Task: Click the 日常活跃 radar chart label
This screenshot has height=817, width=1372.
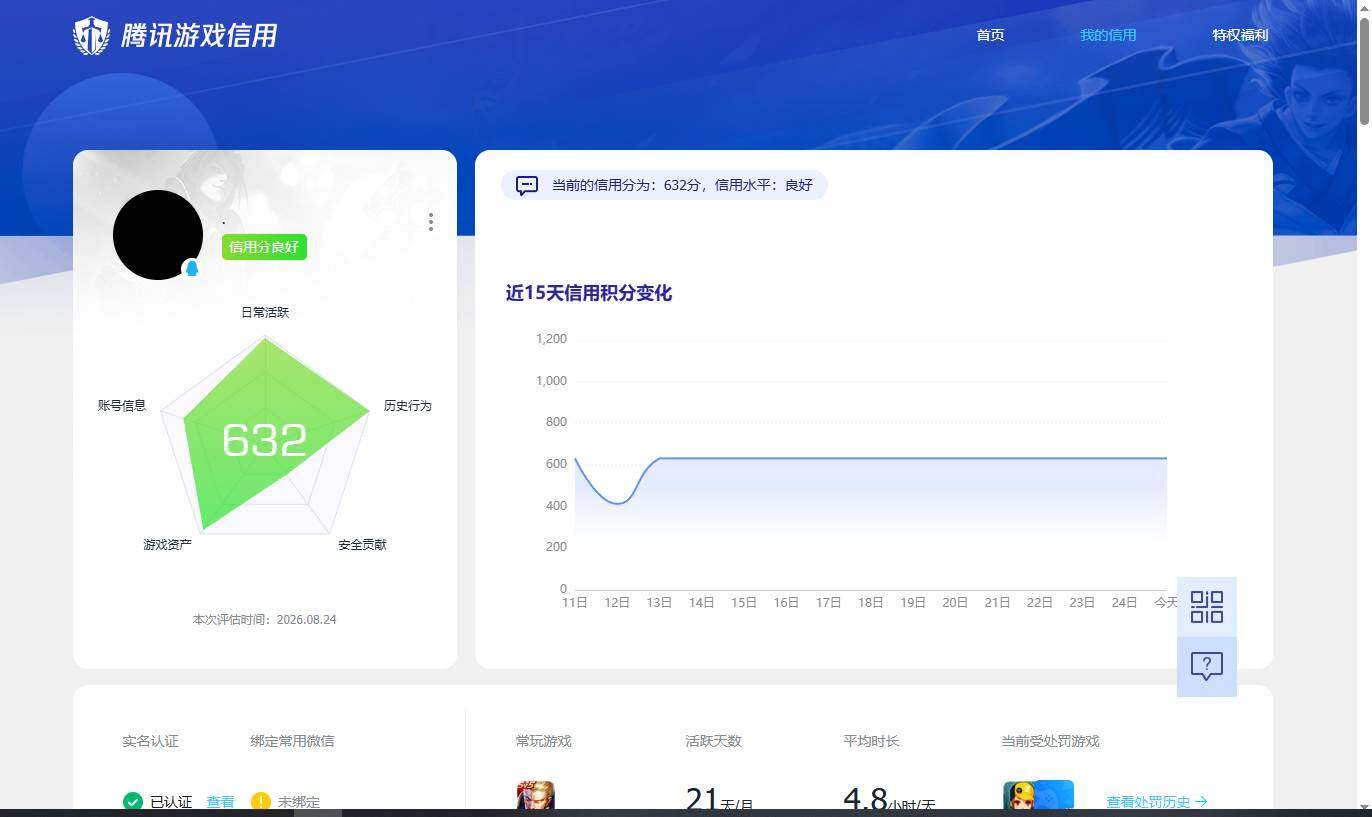Action: pyautogui.click(x=265, y=312)
